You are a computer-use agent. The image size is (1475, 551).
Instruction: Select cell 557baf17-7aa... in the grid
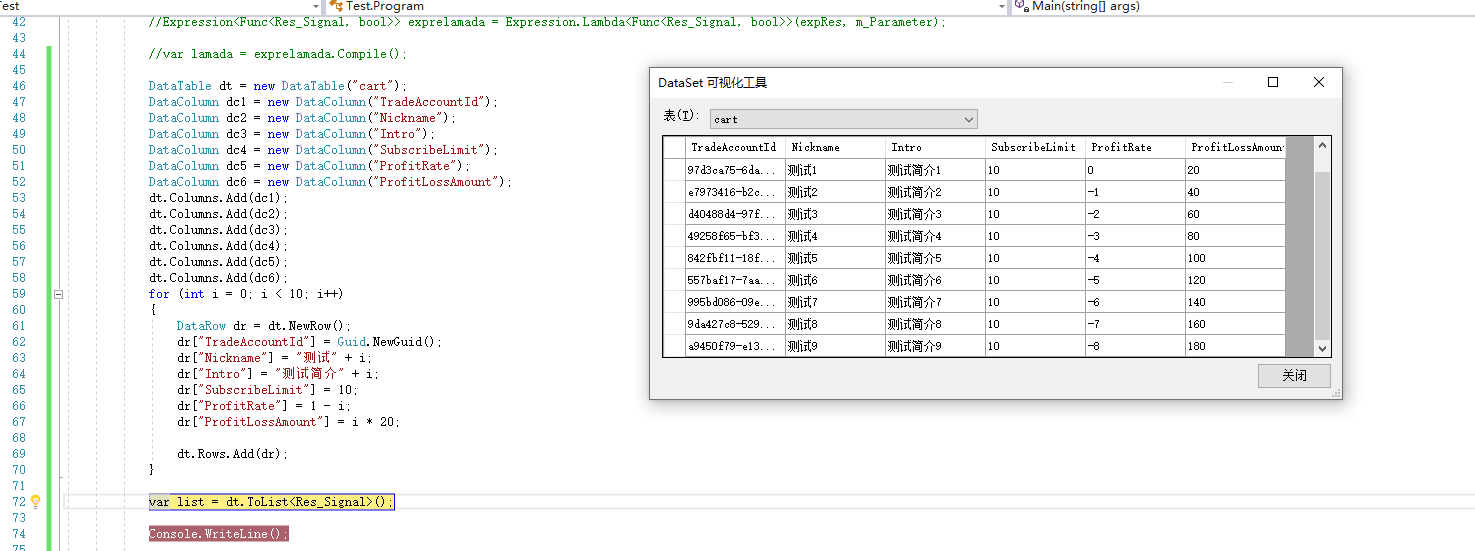pyautogui.click(x=735, y=280)
